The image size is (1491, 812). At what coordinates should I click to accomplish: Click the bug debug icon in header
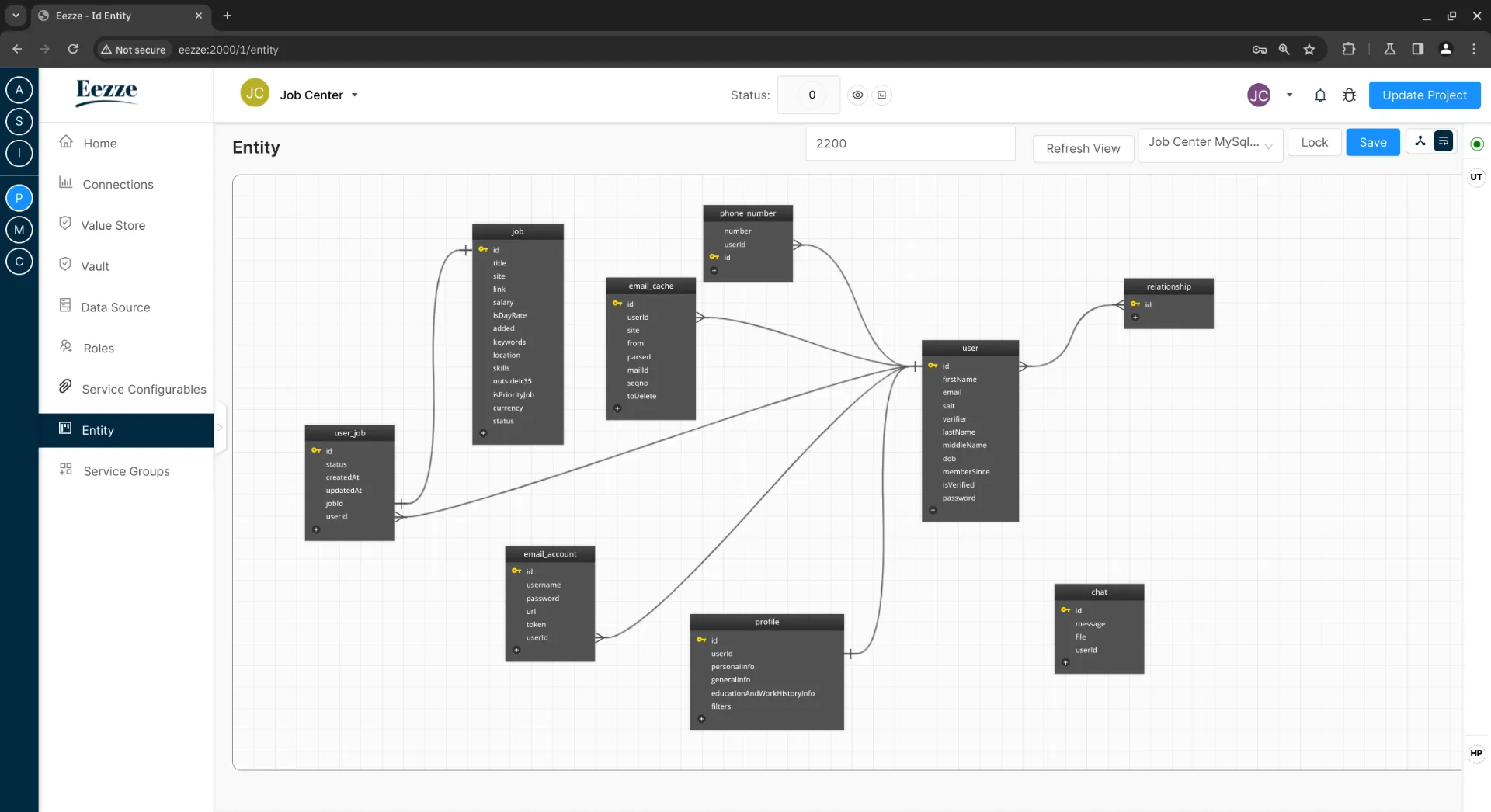tap(1349, 95)
